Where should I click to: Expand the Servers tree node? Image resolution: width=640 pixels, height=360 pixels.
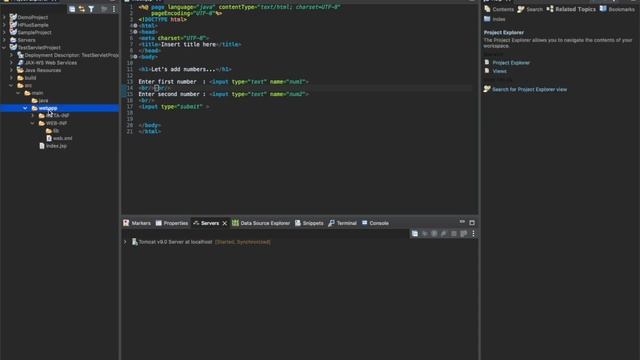tap(4, 40)
